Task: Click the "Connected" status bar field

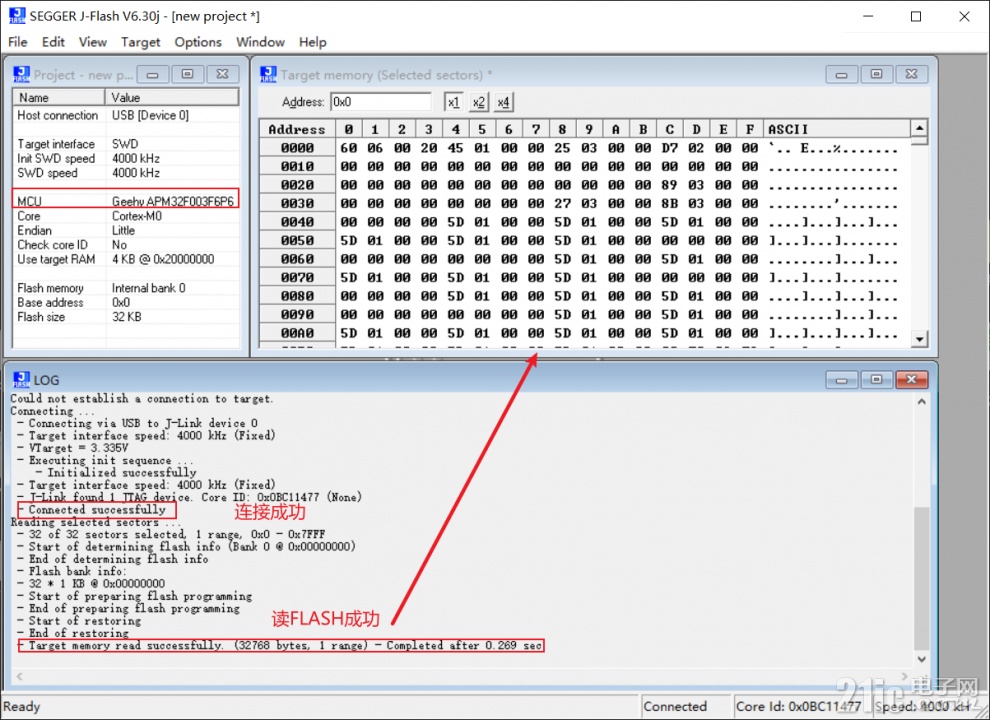Action: click(686, 706)
